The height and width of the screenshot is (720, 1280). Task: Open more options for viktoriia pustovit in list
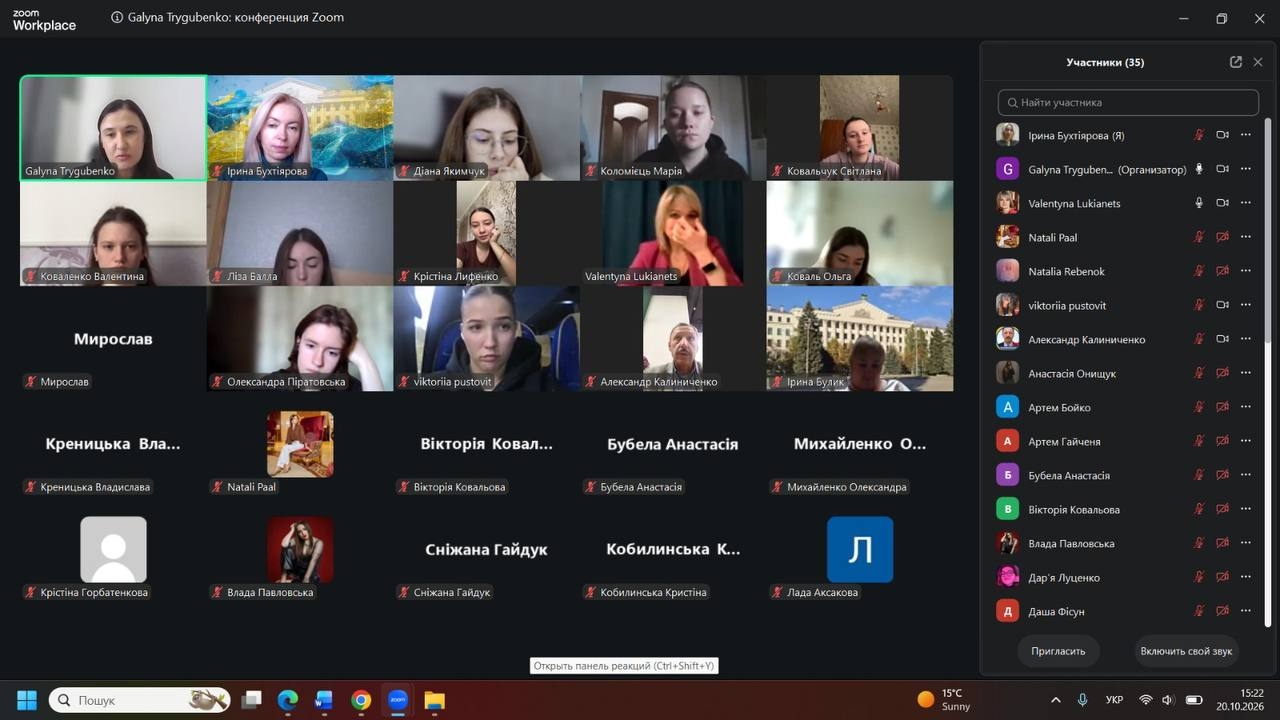point(1246,305)
